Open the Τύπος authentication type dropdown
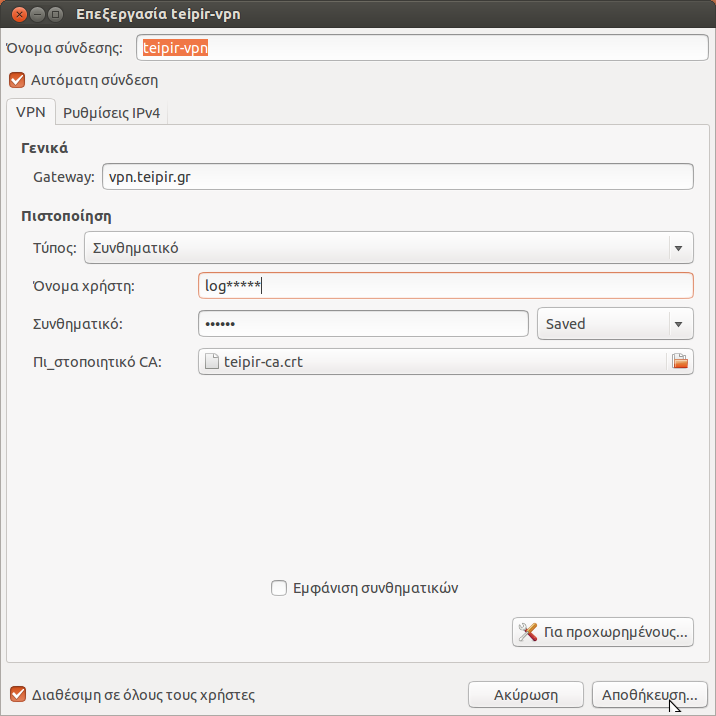716x716 pixels. tap(389, 247)
